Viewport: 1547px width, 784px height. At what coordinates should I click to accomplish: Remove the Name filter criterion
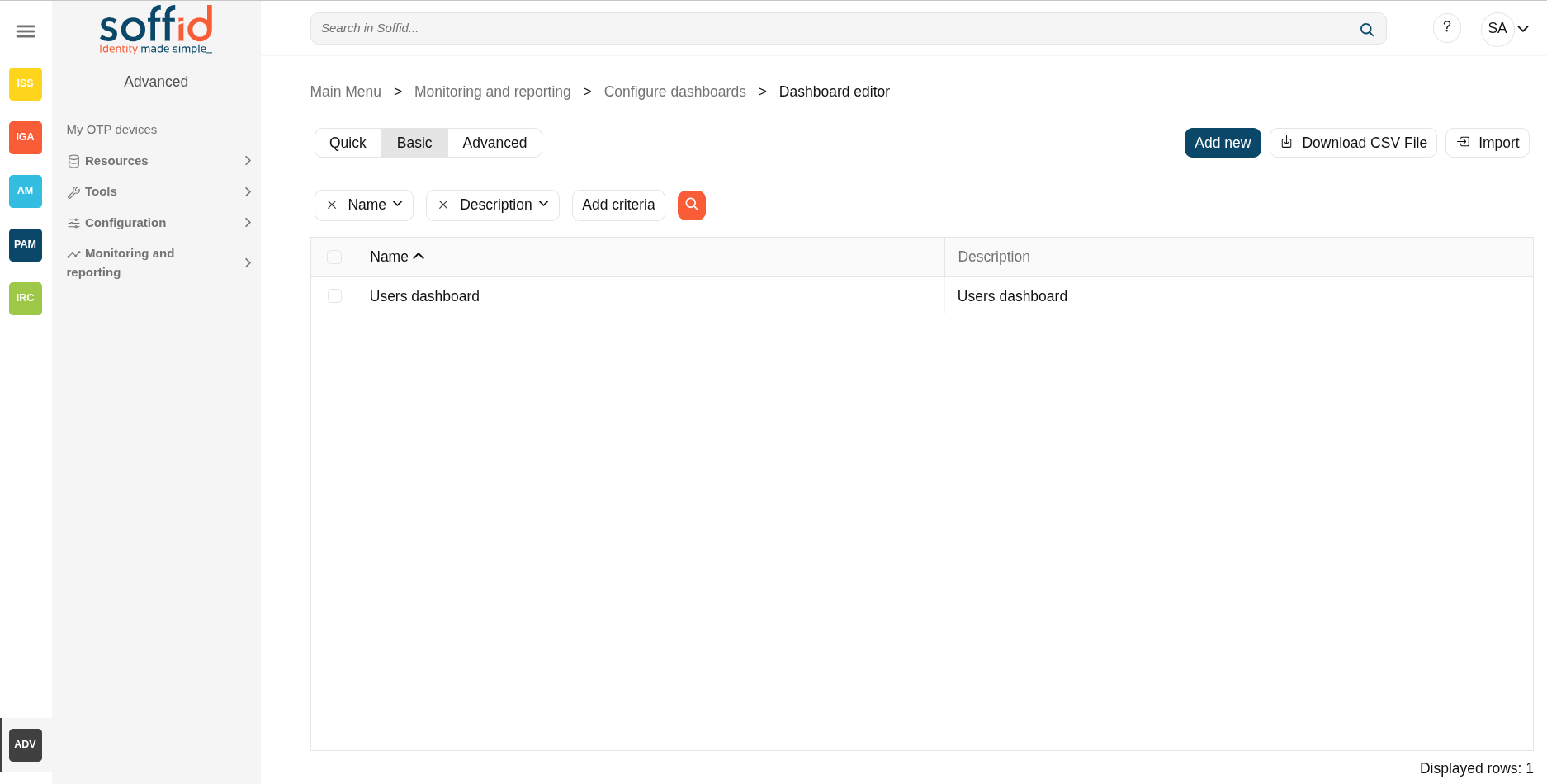pos(332,205)
